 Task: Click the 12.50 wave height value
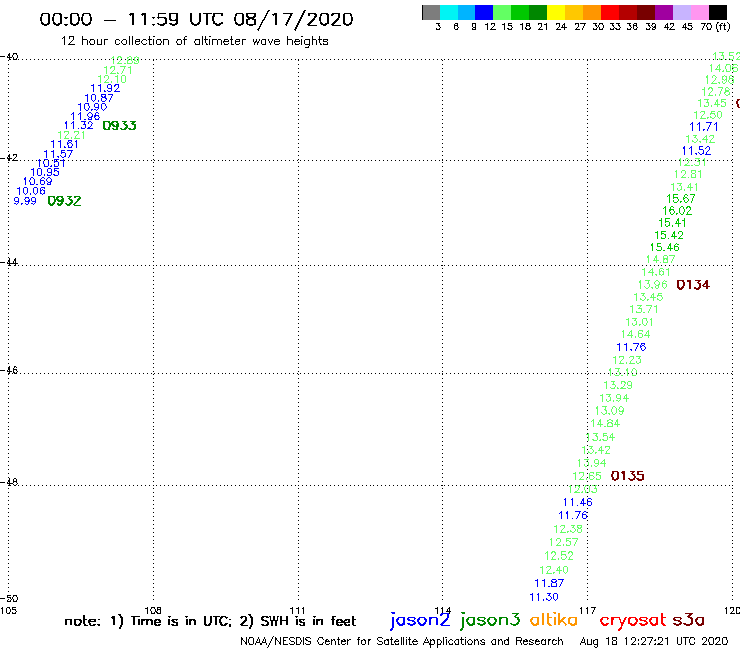707,115
